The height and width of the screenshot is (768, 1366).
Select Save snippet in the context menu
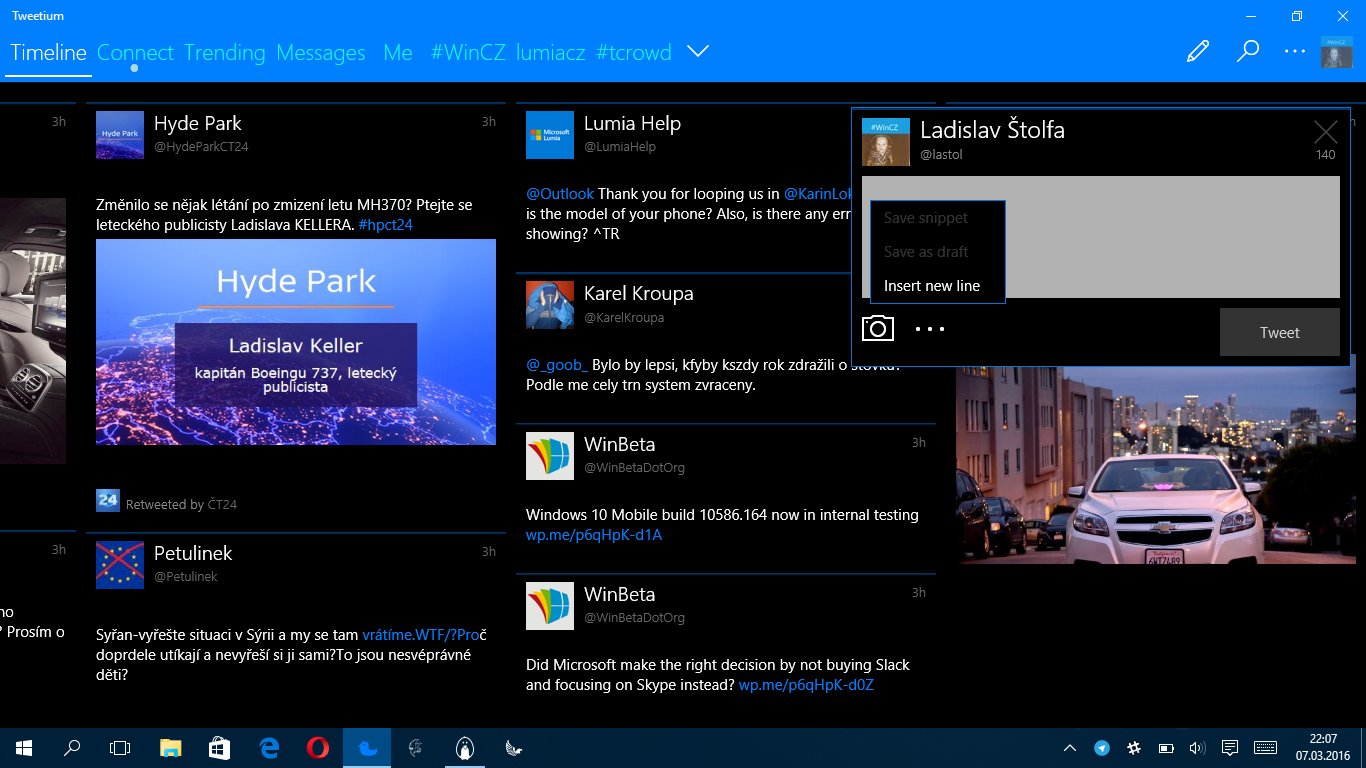tap(938, 218)
